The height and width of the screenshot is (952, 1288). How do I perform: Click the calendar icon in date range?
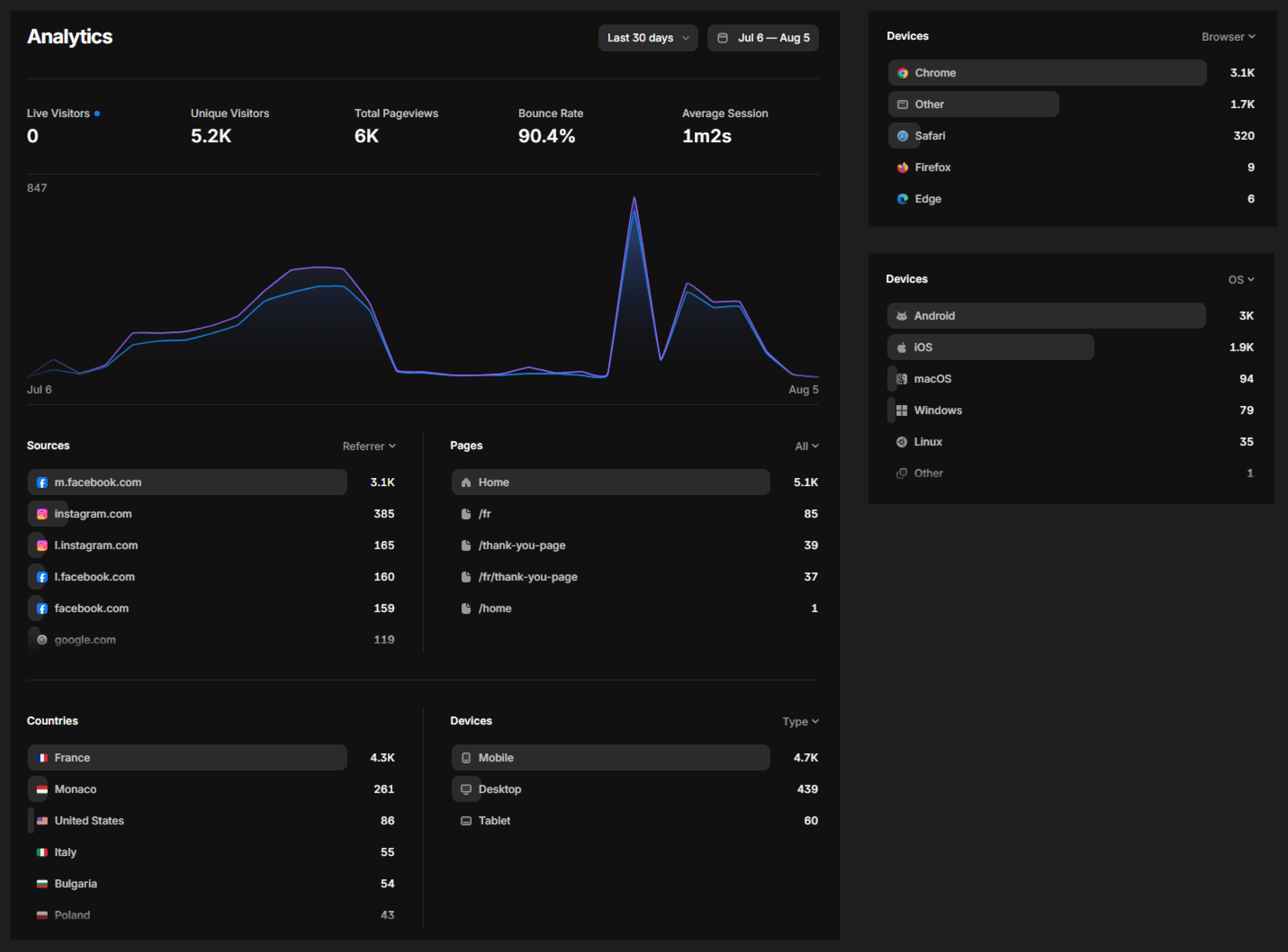(722, 38)
